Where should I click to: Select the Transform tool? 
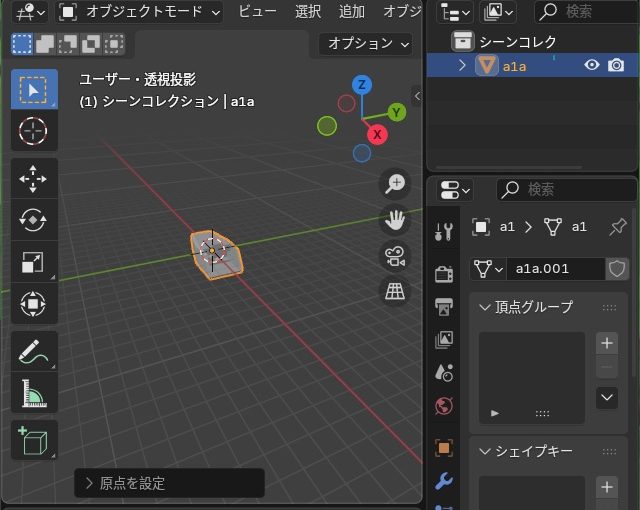34,304
